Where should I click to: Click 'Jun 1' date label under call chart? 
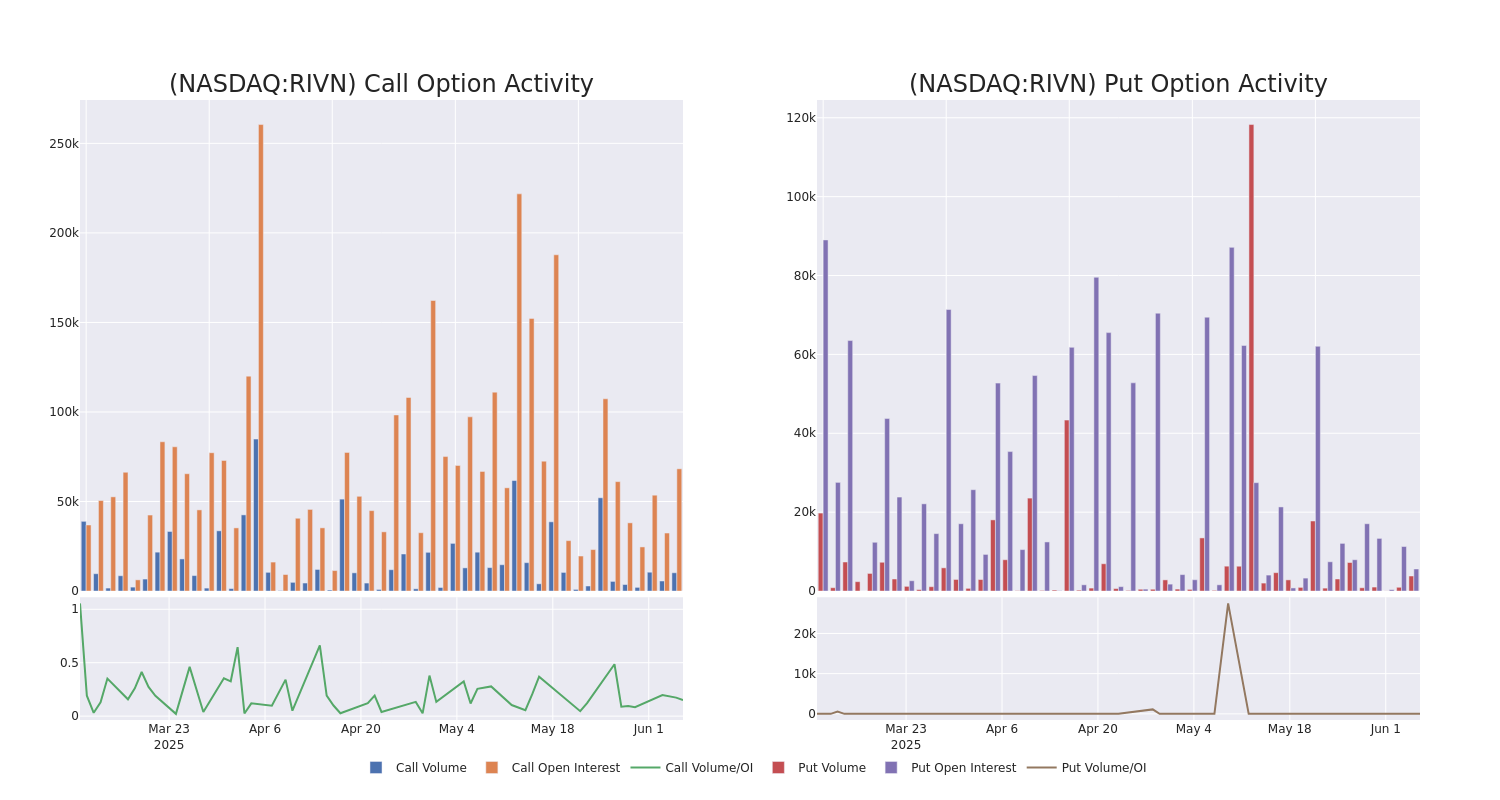pos(649,729)
